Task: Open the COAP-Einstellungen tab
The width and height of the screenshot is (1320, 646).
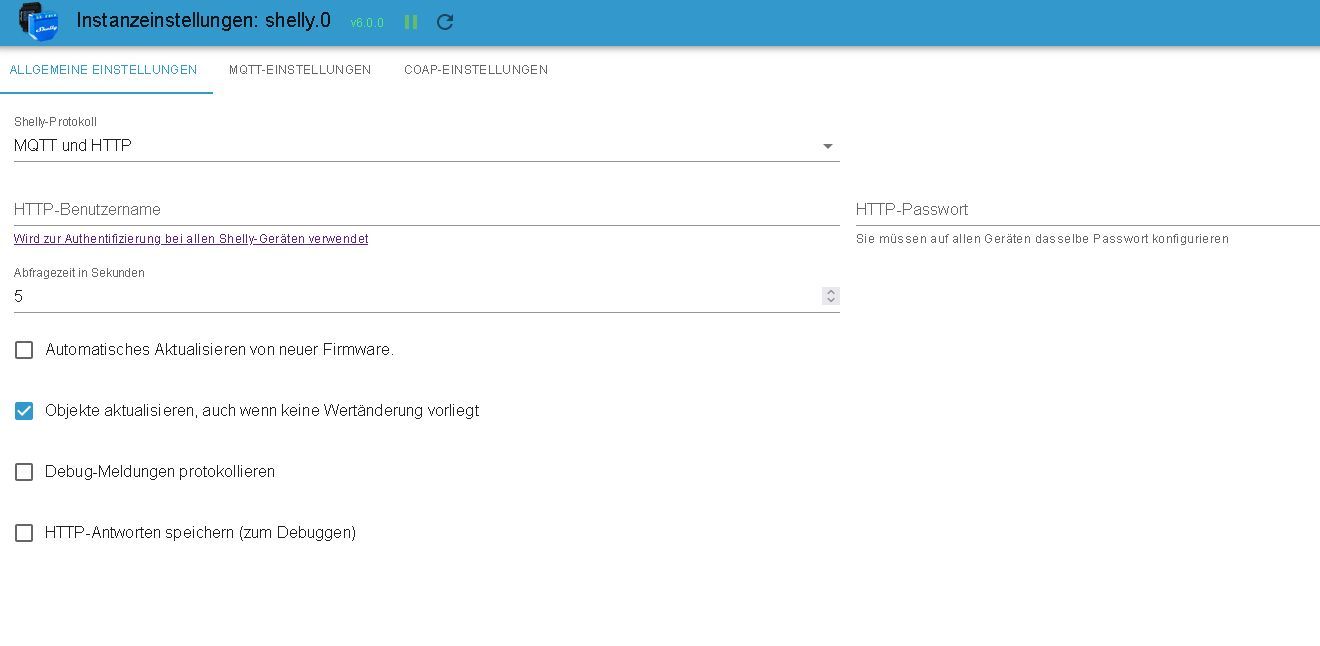Action: [476, 70]
